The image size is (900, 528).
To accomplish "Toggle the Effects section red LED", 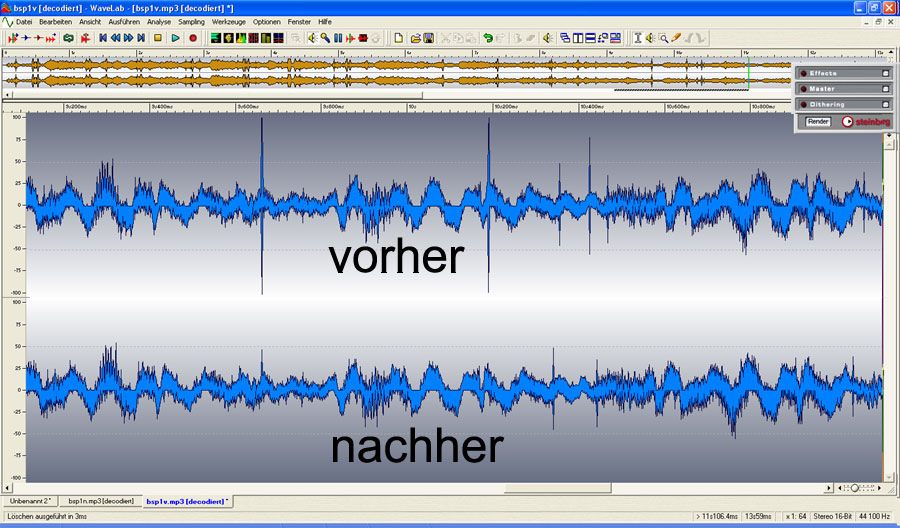I will [804, 73].
